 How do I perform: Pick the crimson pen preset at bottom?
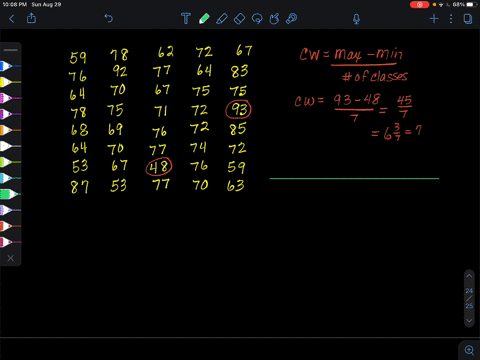click(x=10, y=242)
